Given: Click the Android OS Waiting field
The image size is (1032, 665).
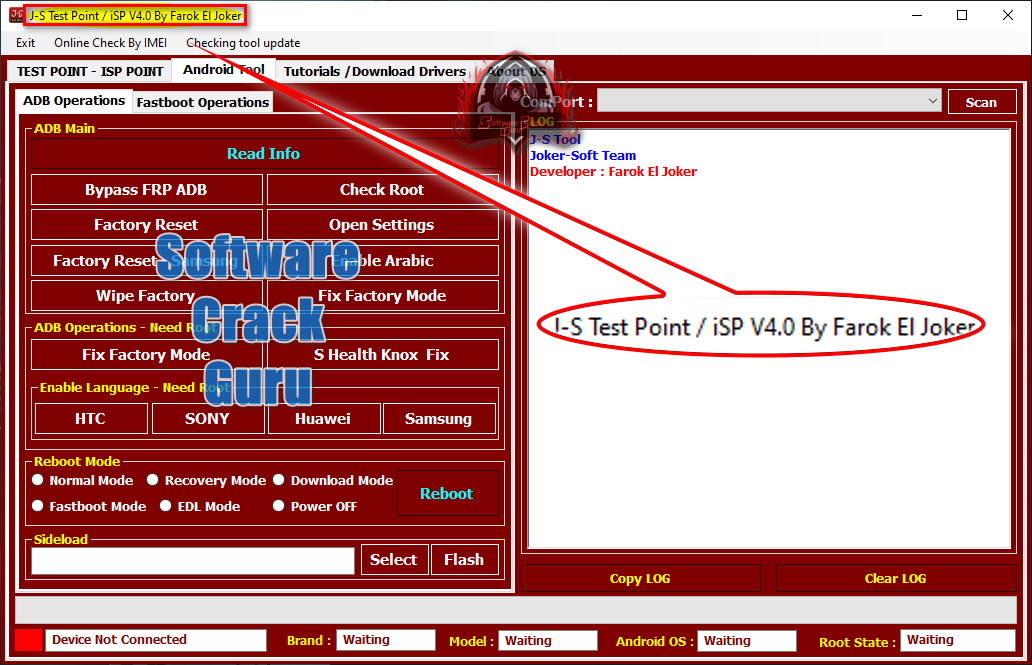Looking at the screenshot, I should (x=747, y=641).
